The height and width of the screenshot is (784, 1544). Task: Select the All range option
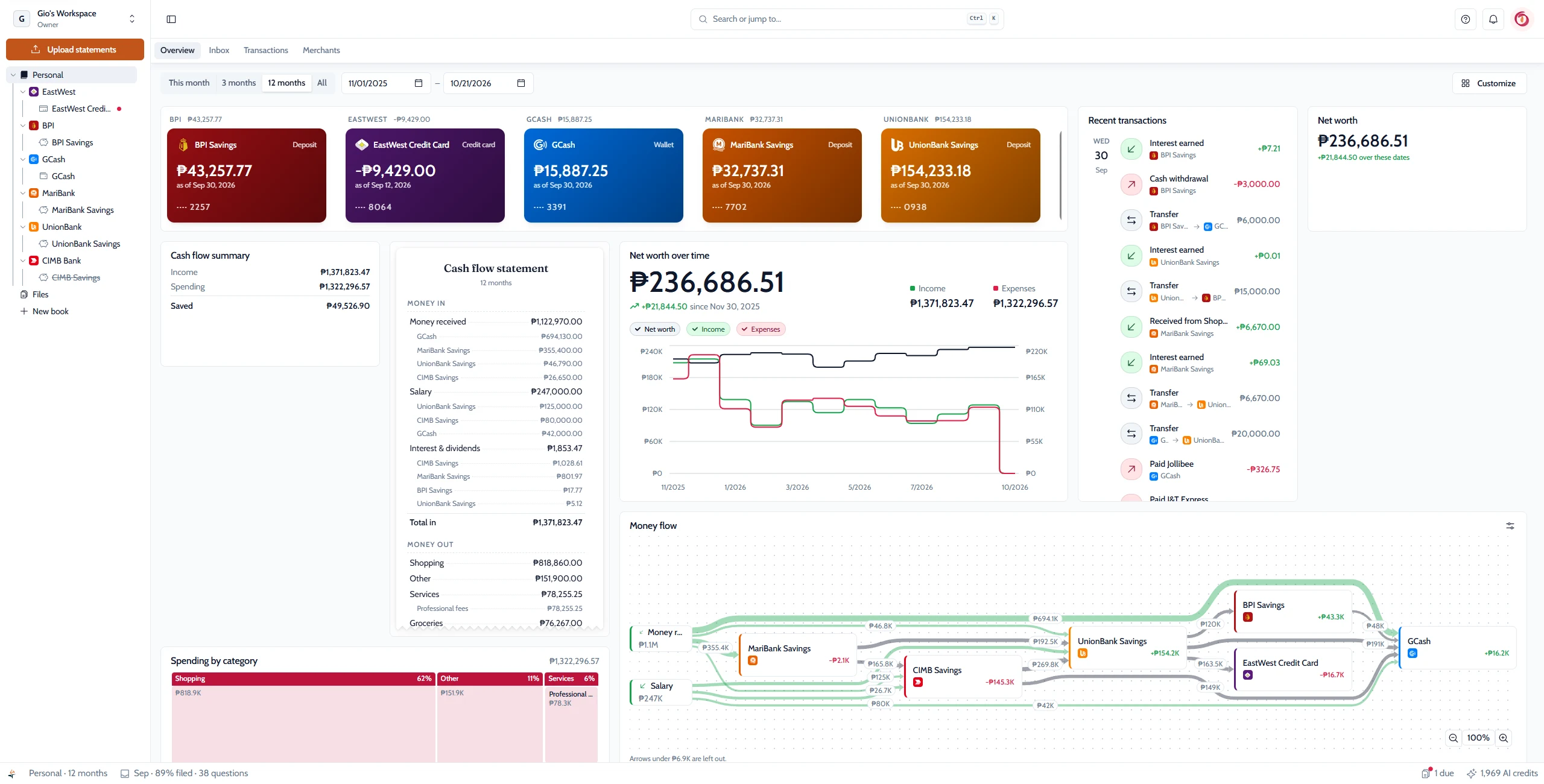322,83
